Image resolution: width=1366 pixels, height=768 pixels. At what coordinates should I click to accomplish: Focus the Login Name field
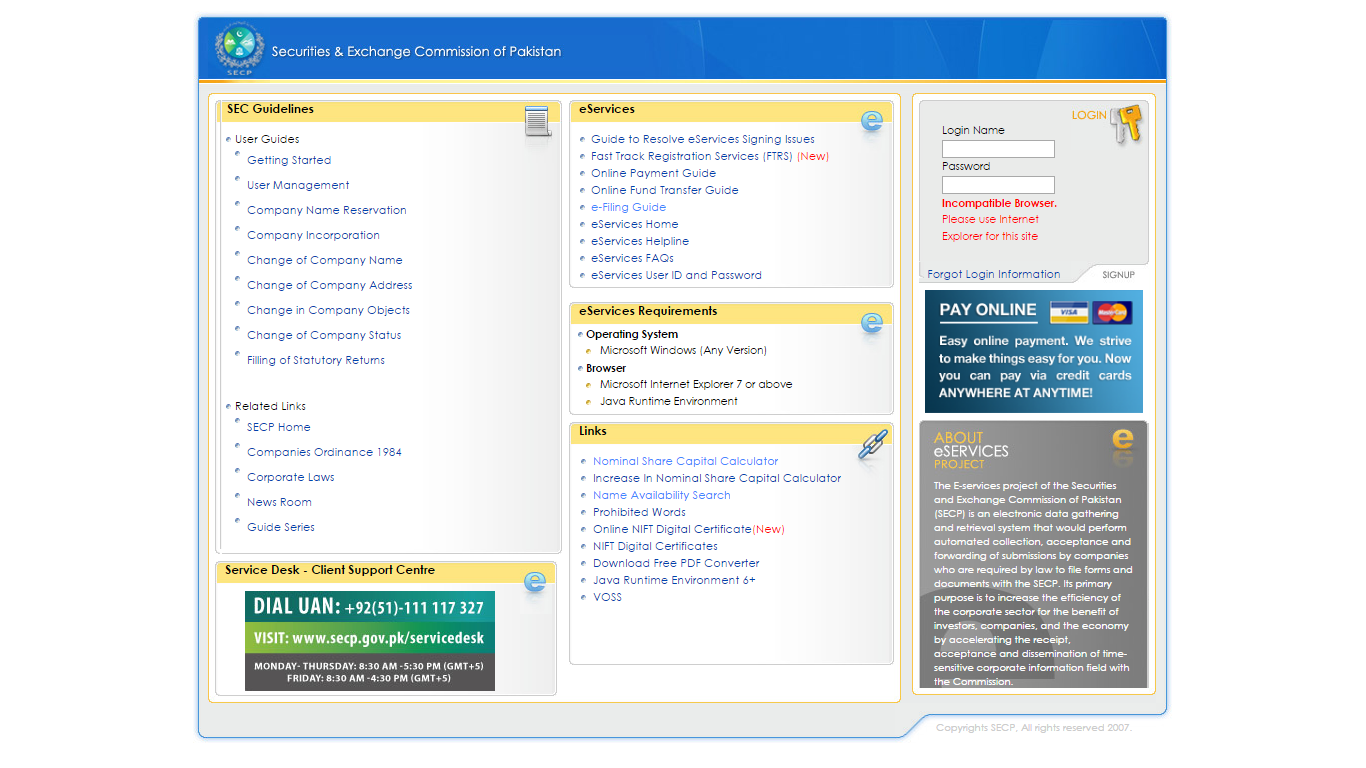pyautogui.click(x=998, y=149)
